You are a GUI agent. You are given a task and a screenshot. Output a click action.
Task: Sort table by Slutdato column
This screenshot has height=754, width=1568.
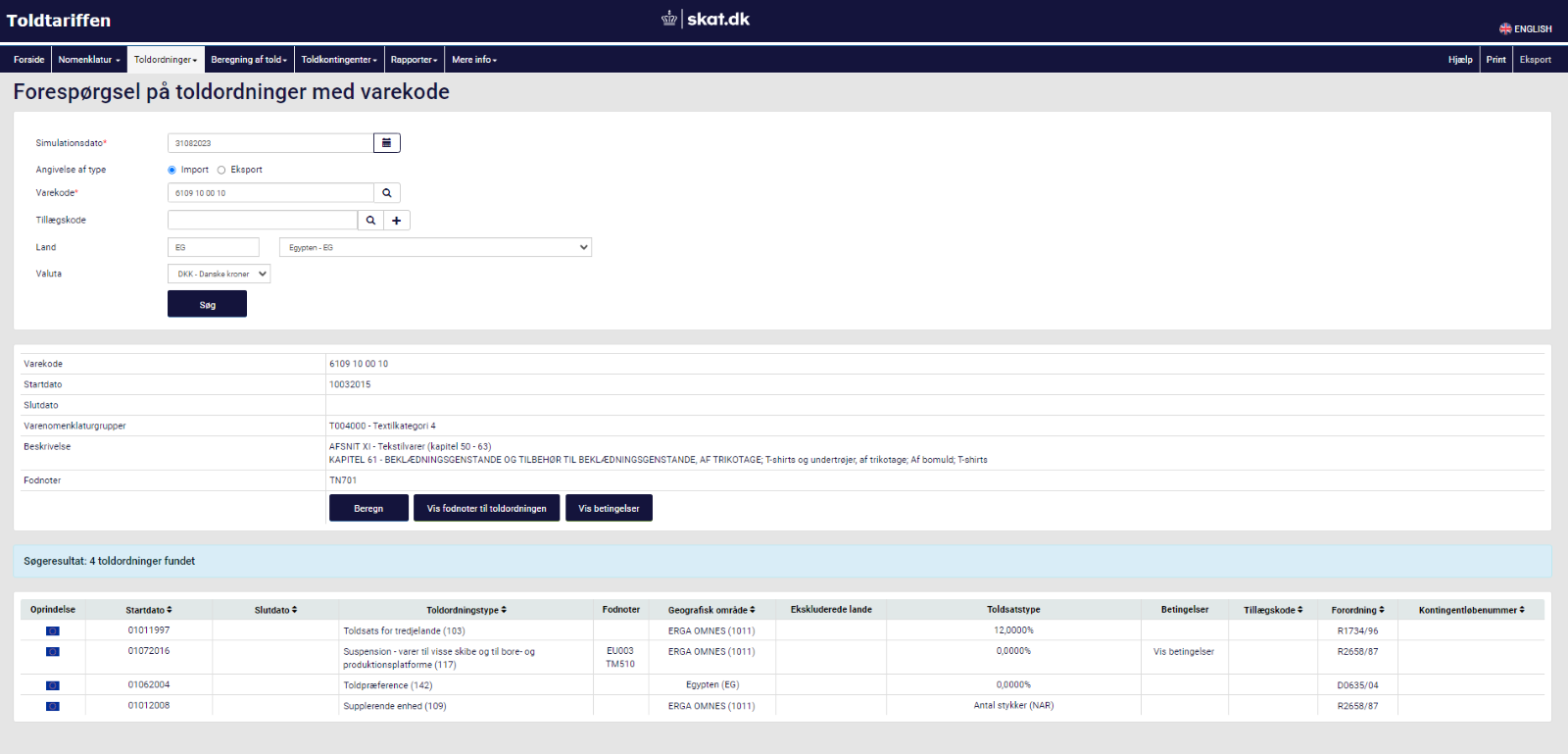coord(275,610)
